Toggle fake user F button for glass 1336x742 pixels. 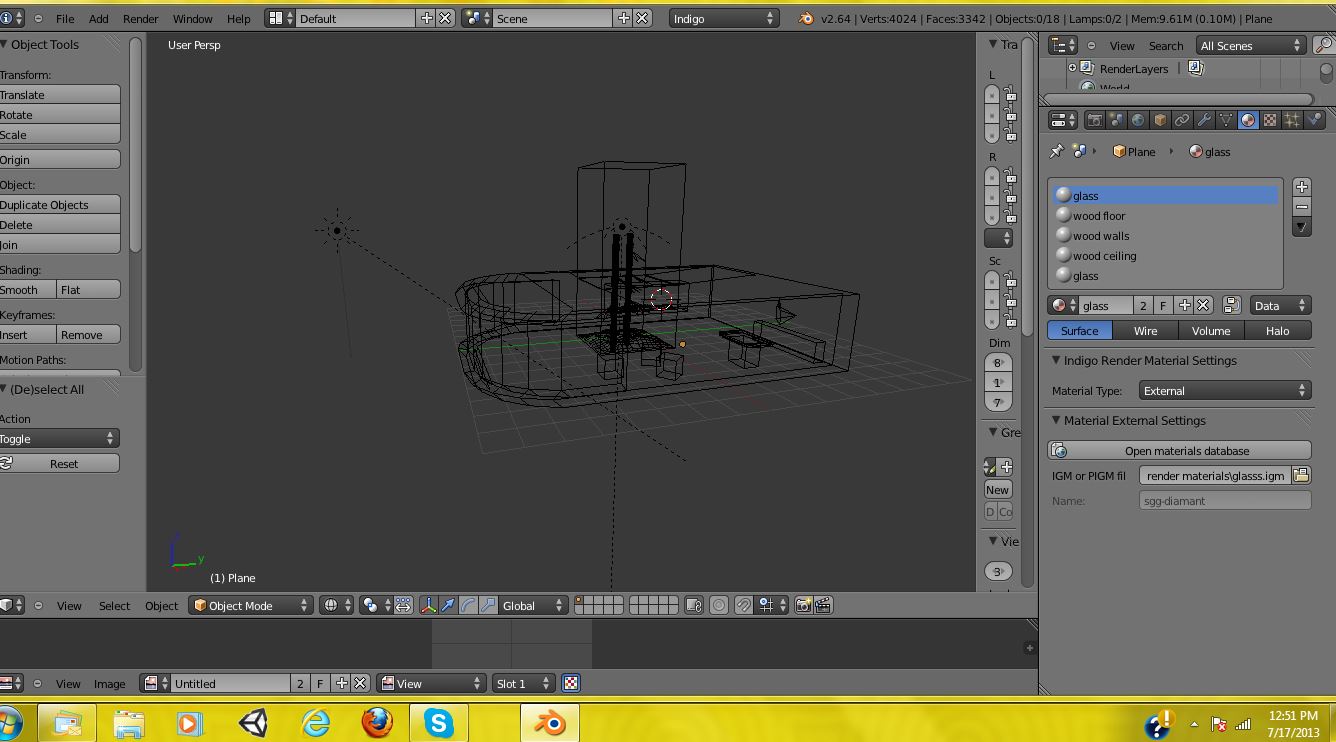point(1163,305)
